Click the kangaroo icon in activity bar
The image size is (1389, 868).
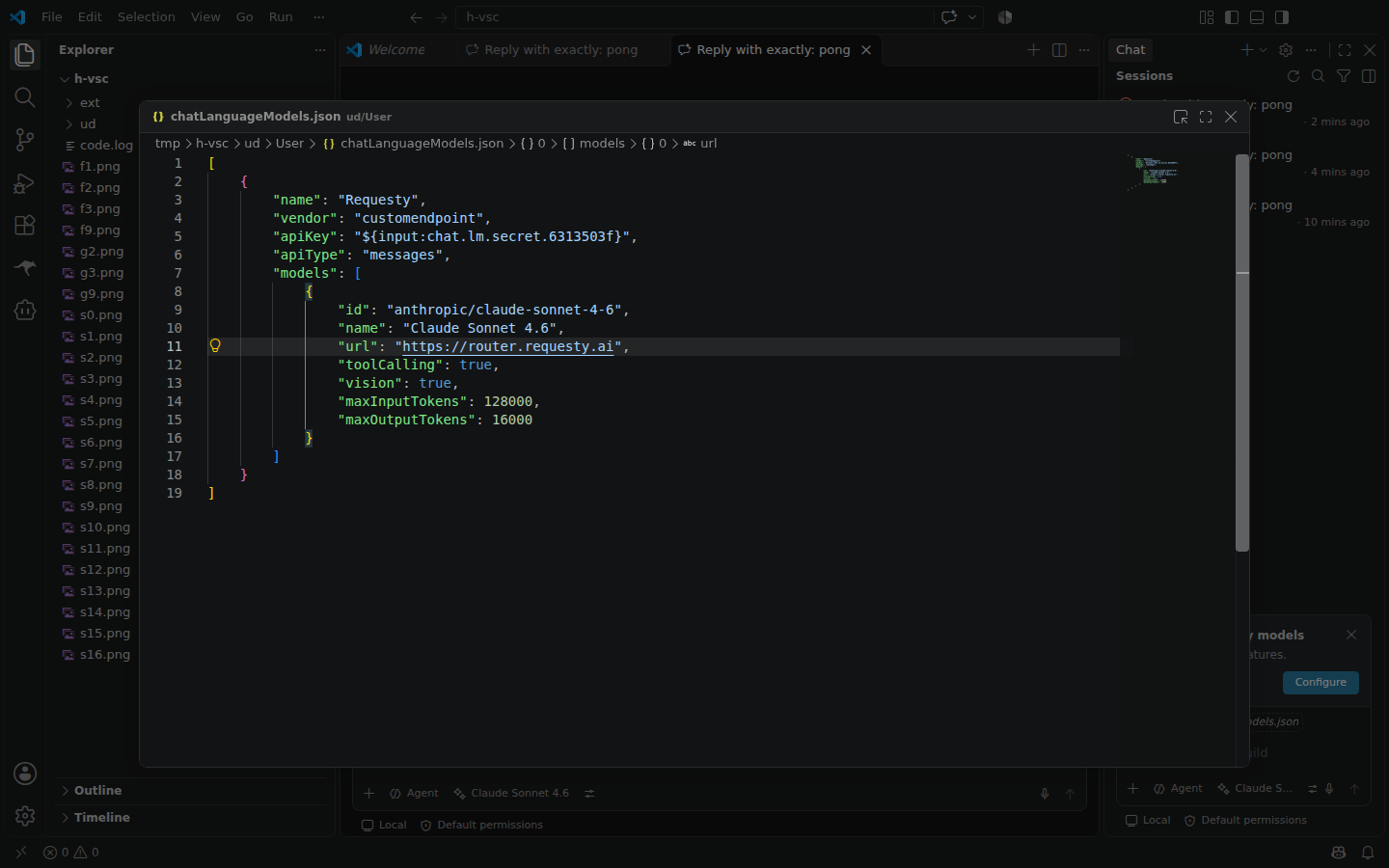25,267
